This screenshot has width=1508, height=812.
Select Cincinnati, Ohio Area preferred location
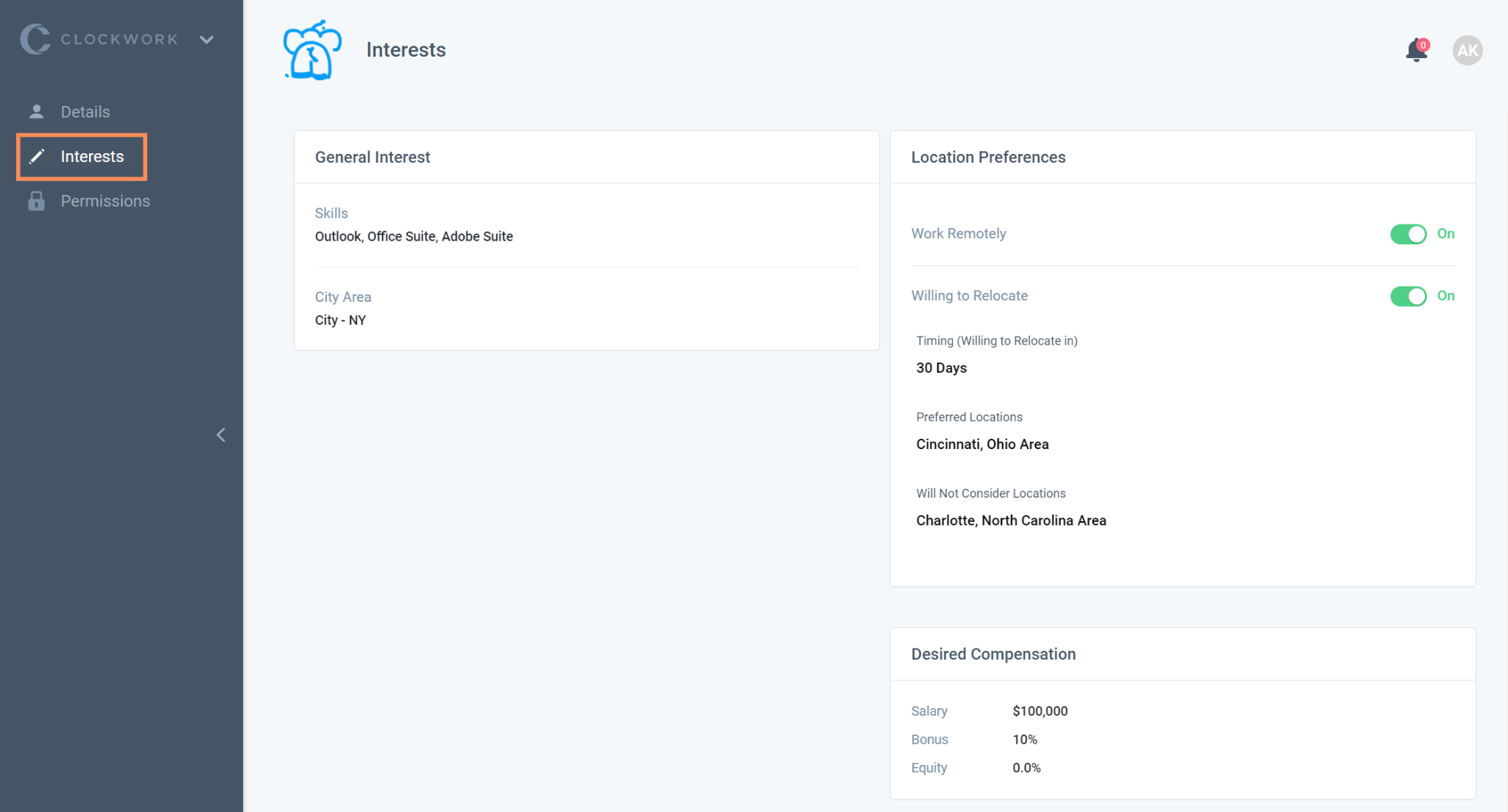point(982,445)
